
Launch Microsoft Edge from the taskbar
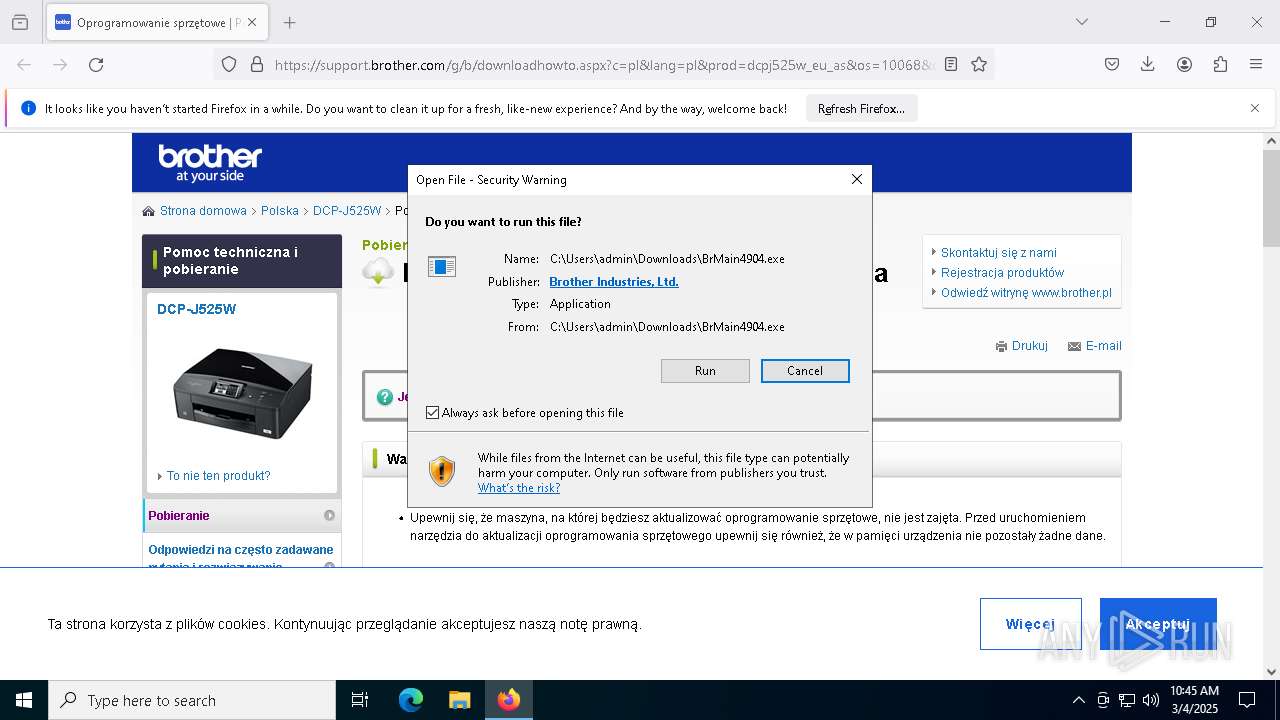[x=411, y=700]
